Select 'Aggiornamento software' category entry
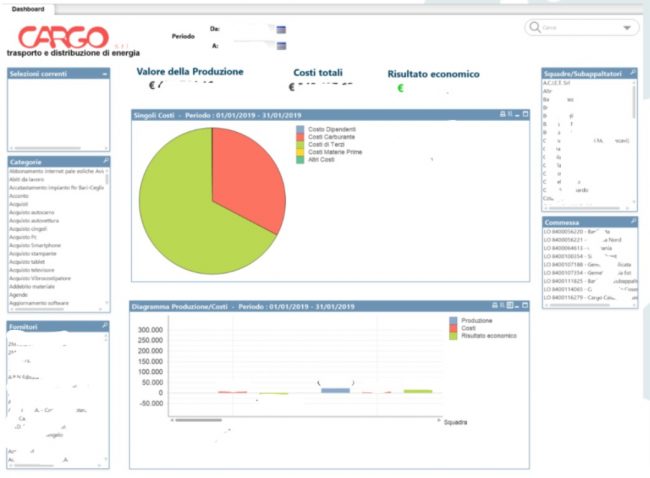 39,302
